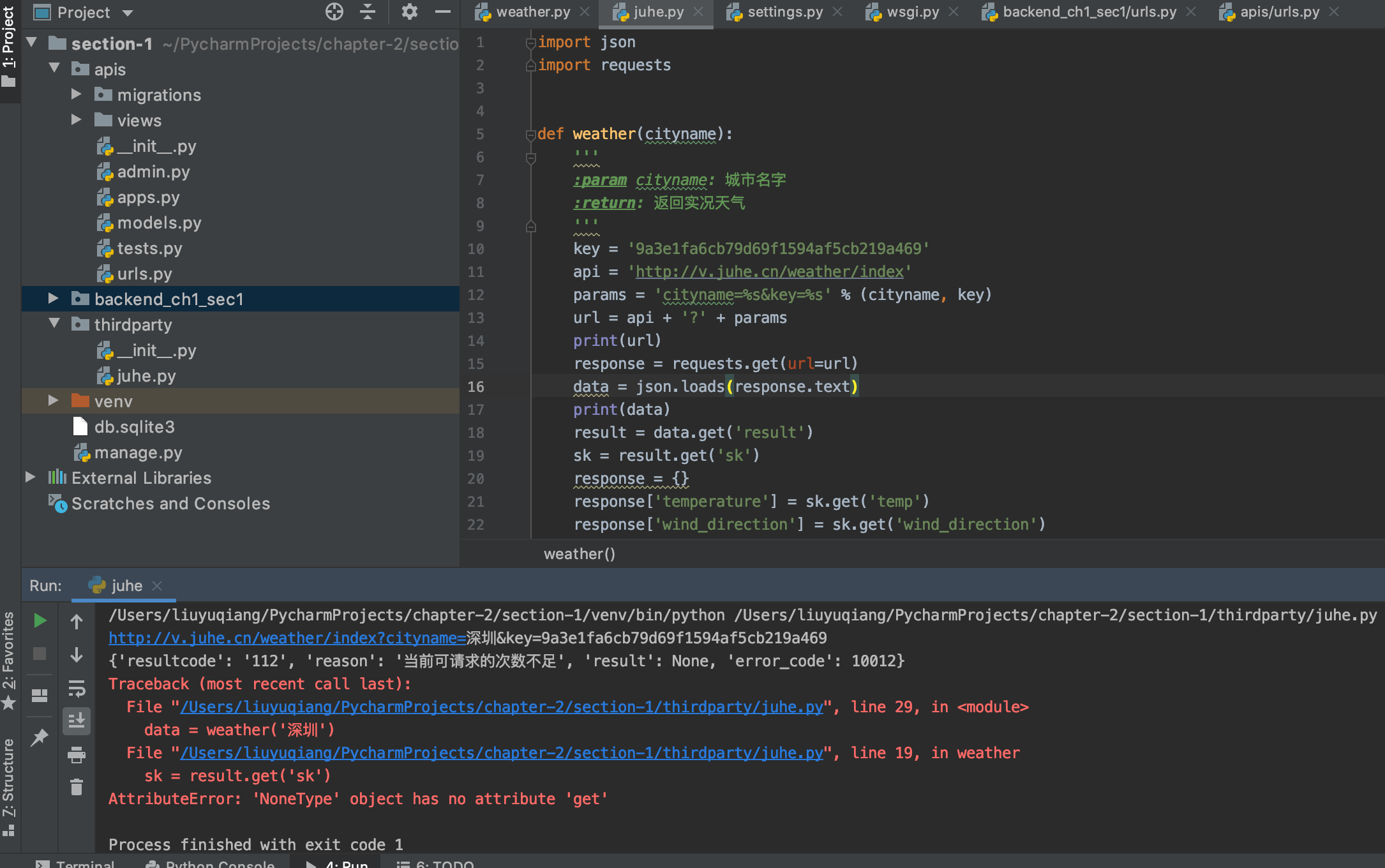Select Scratches and Consoles node
The height and width of the screenshot is (868, 1385).
(170, 504)
